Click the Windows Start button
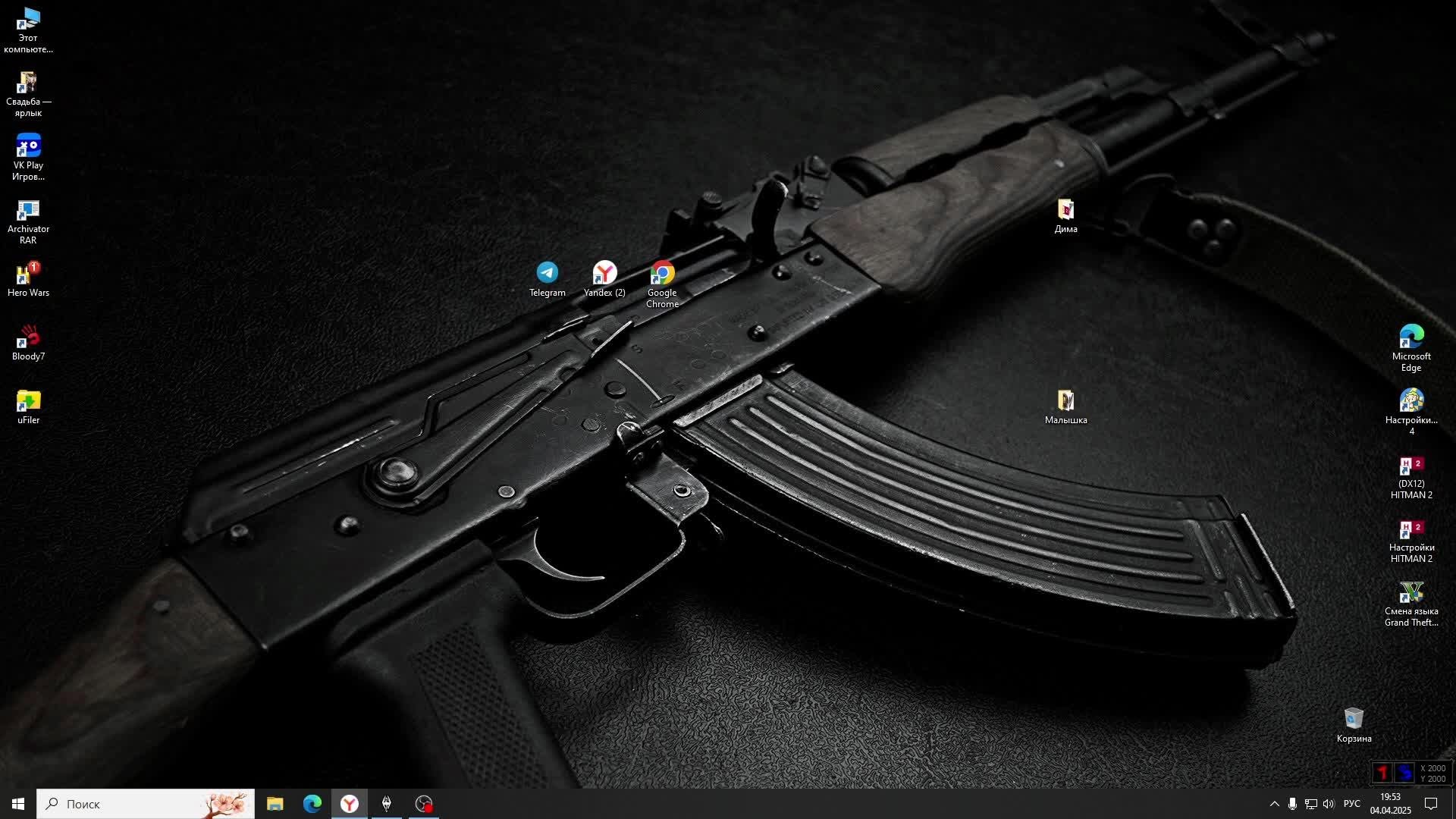Screen dimensions: 1456x819 tap(18, 804)
